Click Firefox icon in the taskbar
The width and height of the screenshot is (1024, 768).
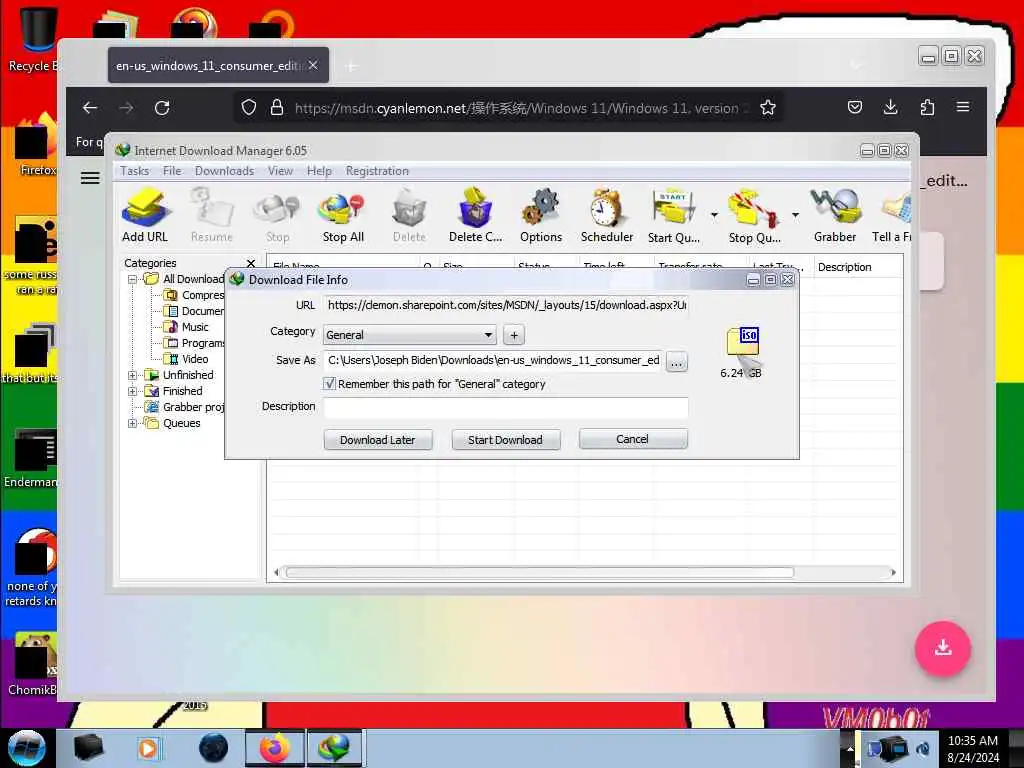[275, 748]
